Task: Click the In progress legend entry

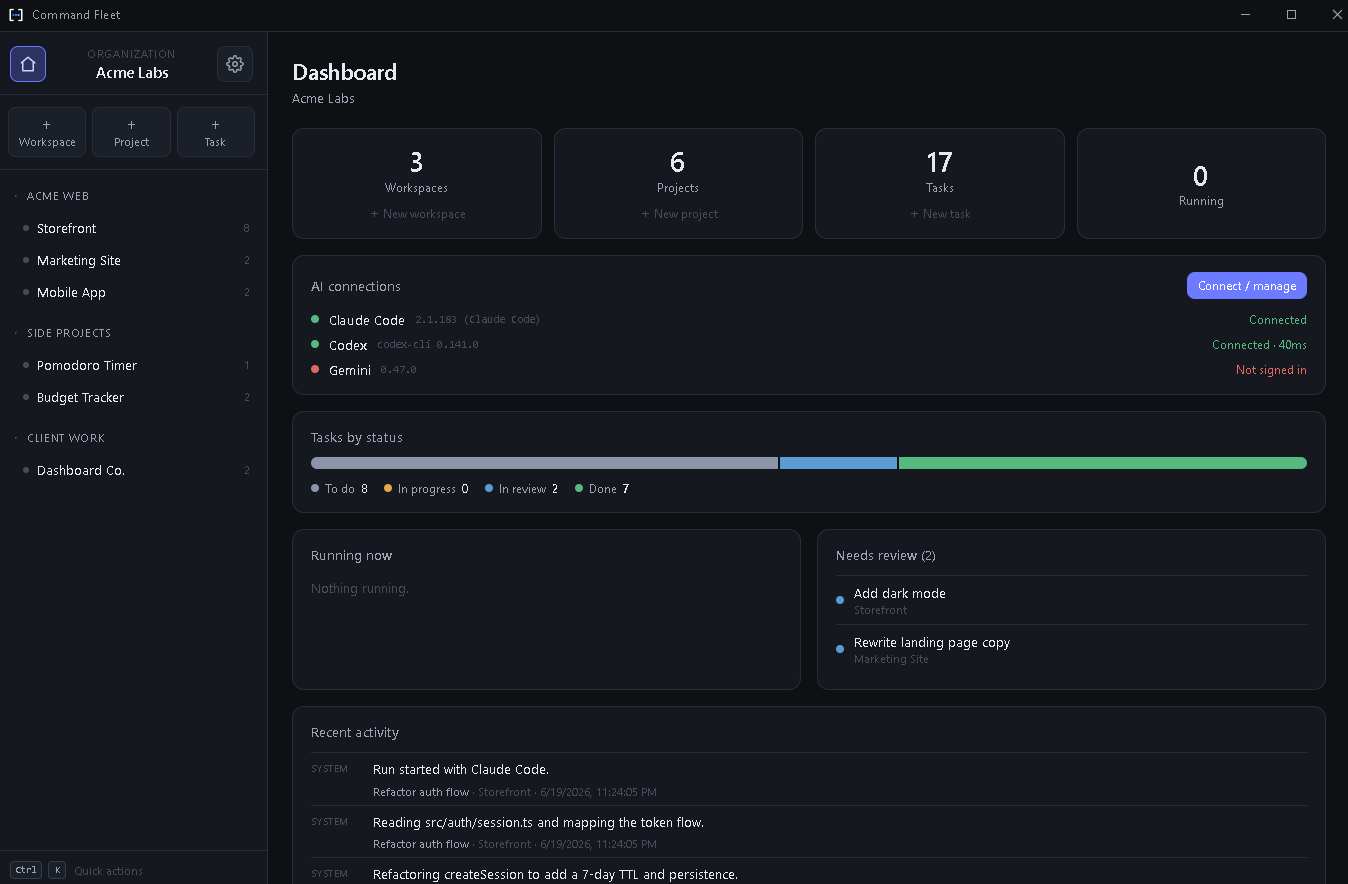Action: click(426, 489)
